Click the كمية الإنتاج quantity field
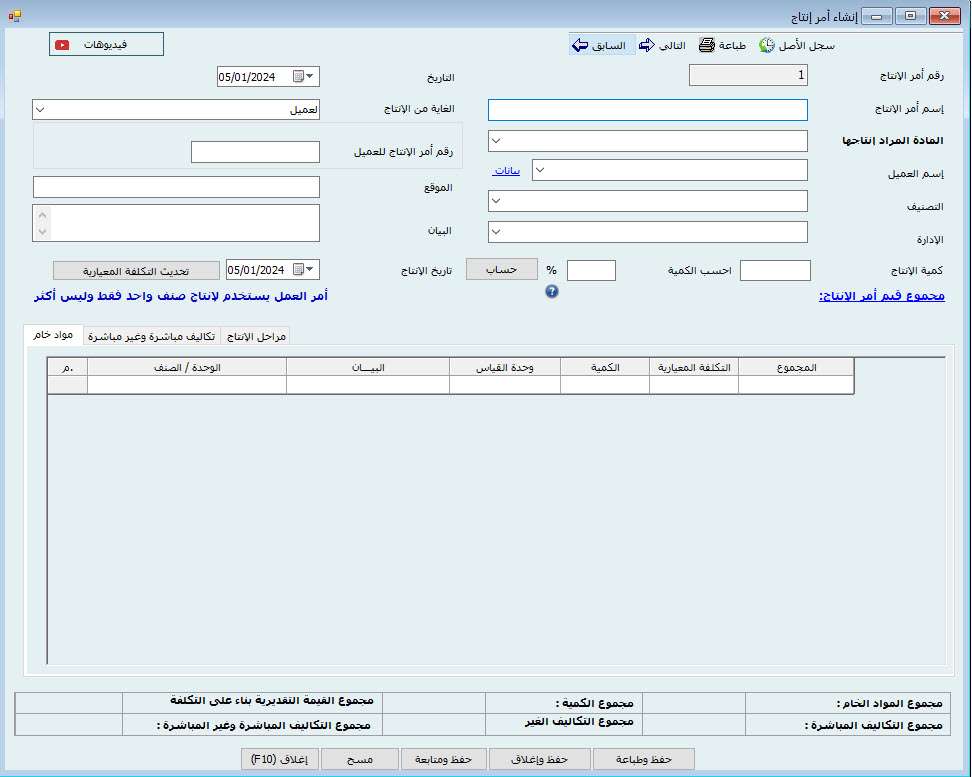 tap(775, 270)
